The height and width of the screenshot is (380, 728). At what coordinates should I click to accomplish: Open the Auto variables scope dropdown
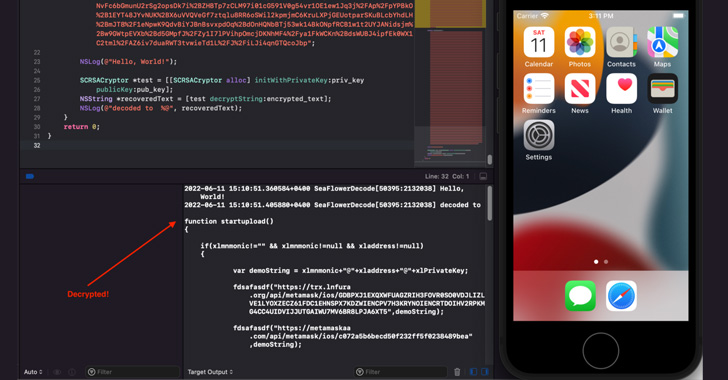tap(33, 372)
